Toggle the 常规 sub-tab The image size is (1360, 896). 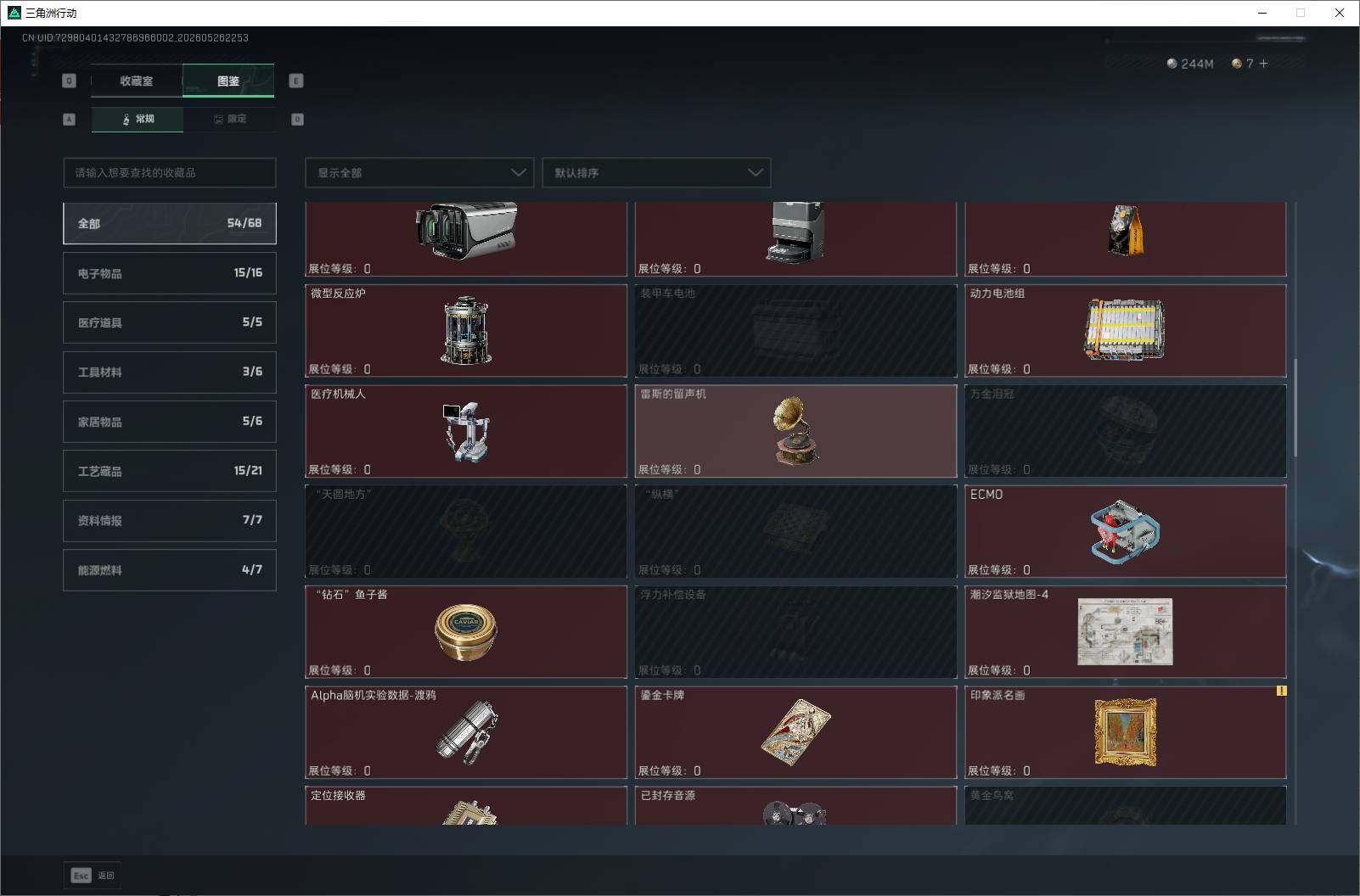click(138, 119)
